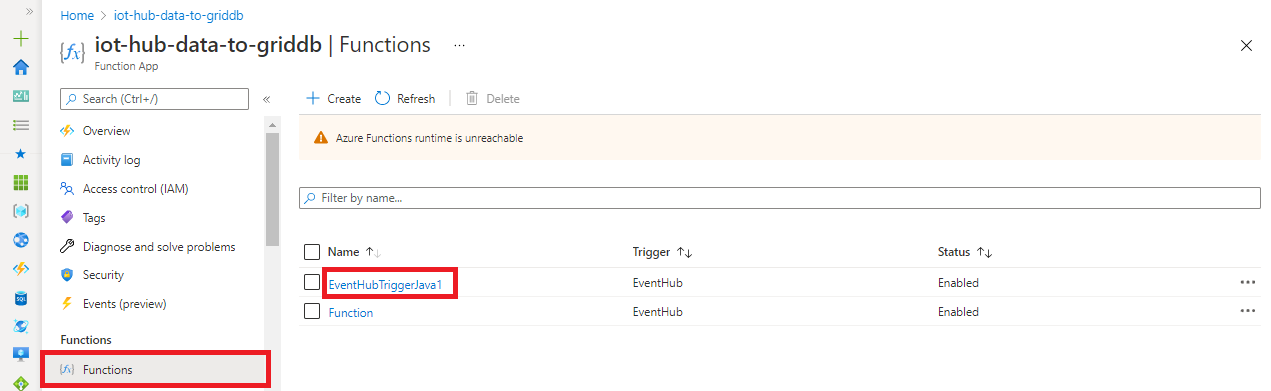Click the Favorites star icon
The image size is (1271, 391).
pos(20,154)
